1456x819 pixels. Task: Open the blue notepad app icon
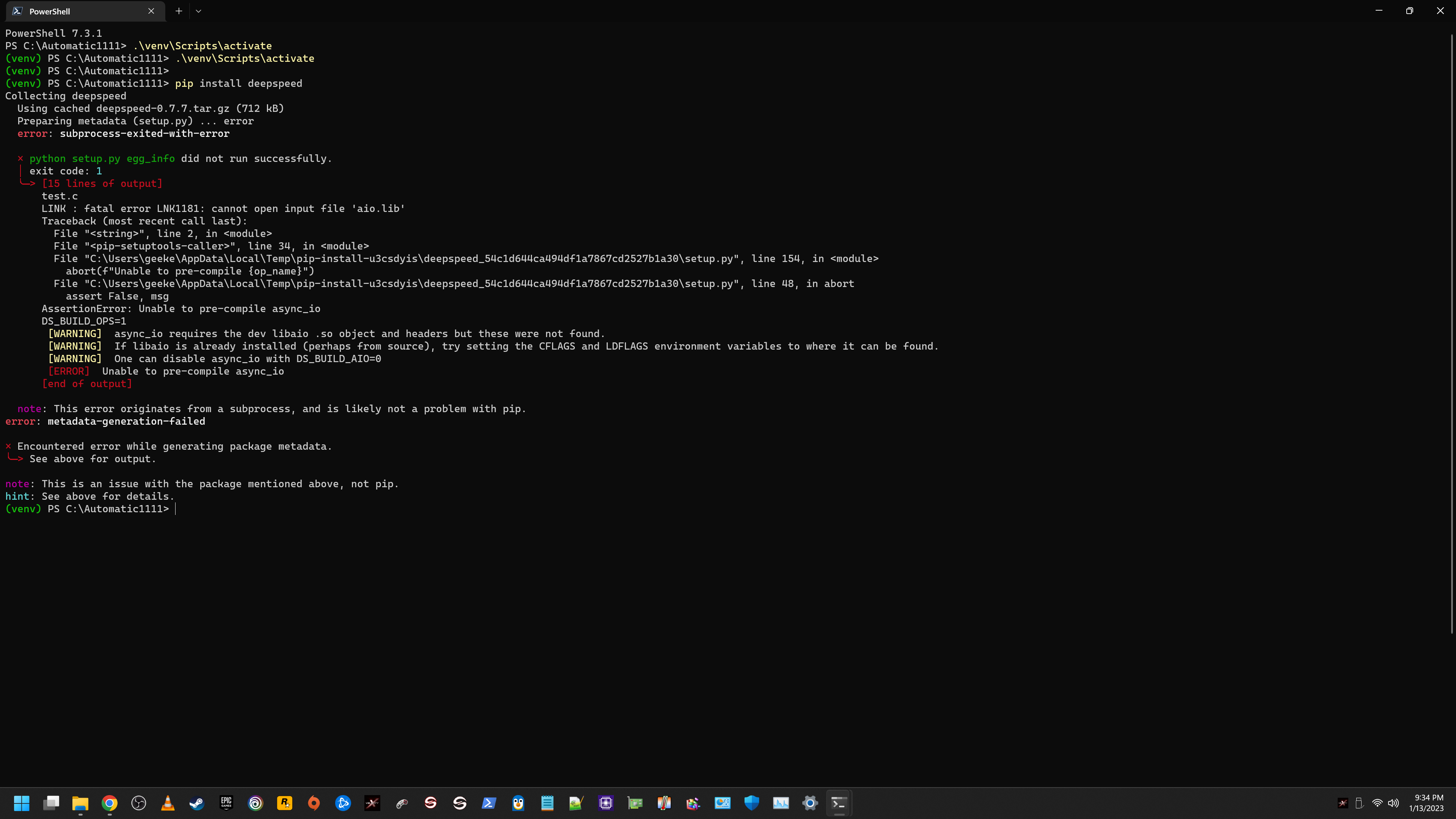[547, 803]
